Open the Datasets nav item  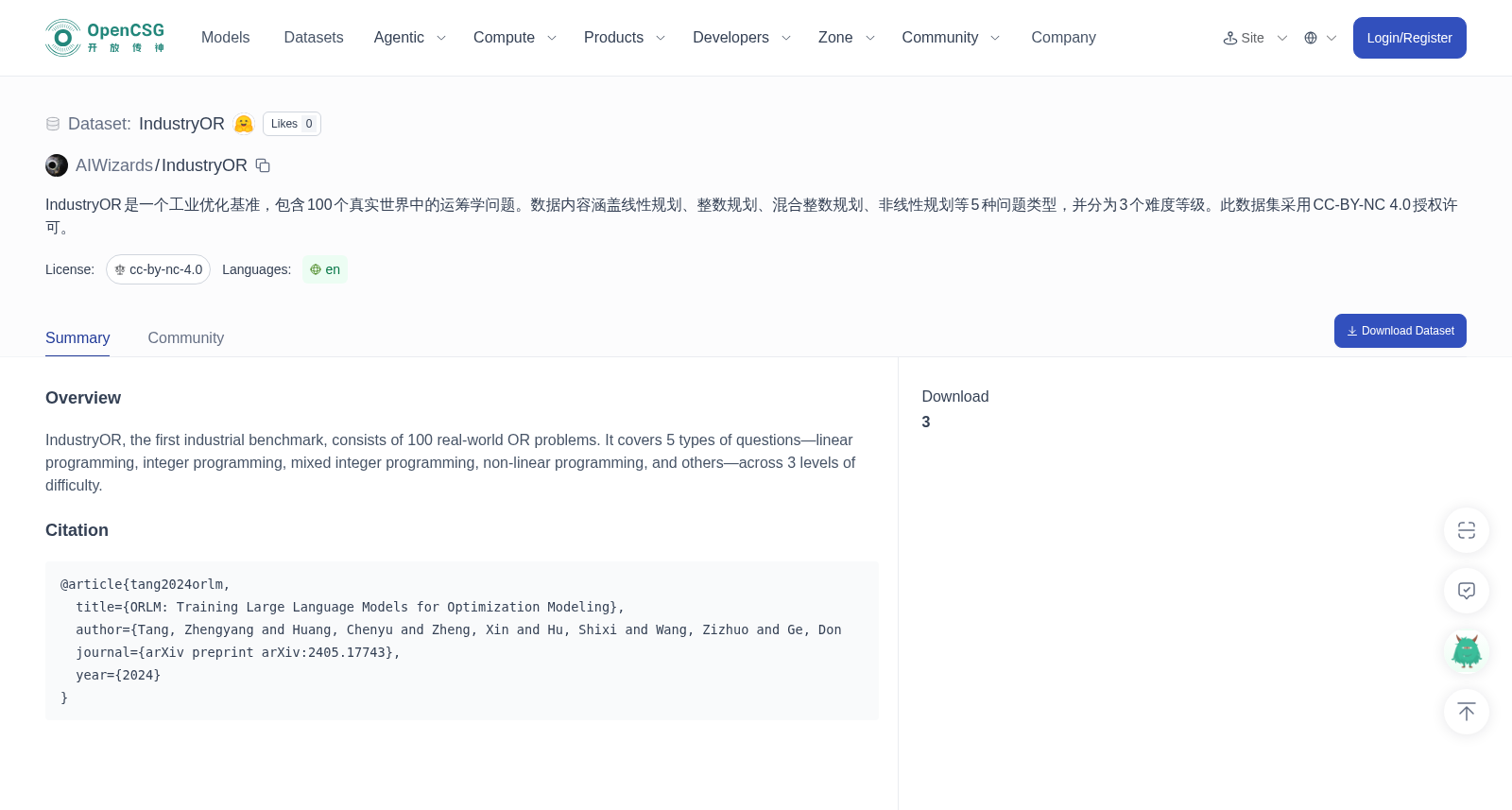pos(314,38)
